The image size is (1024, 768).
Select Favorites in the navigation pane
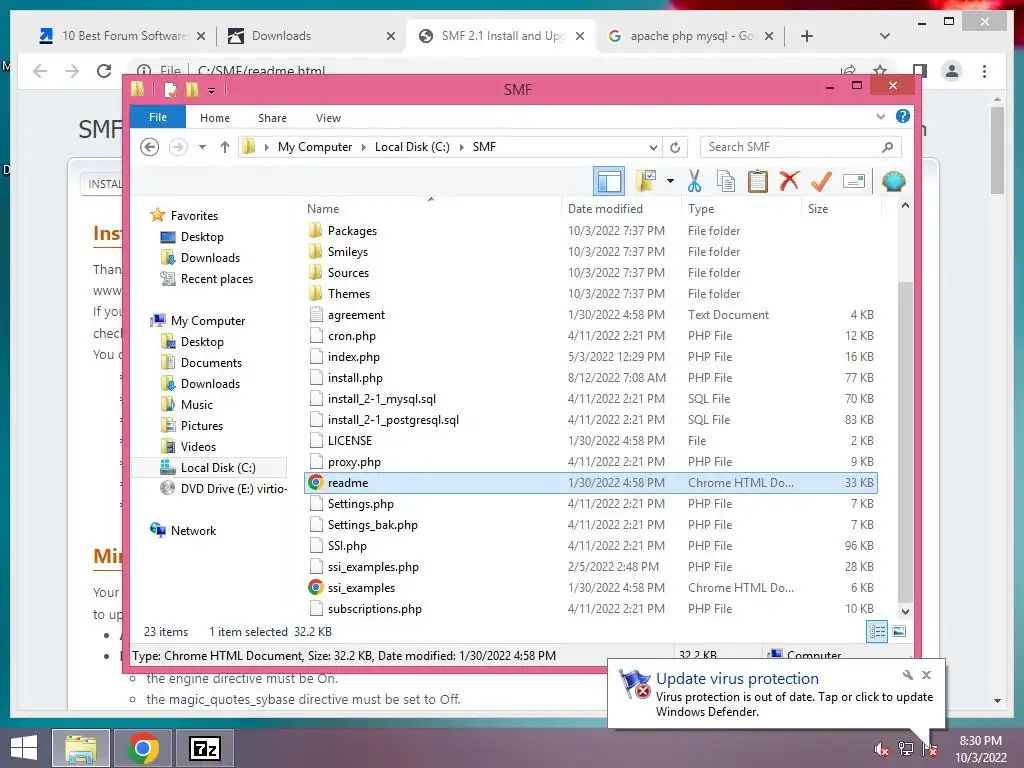[194, 216]
